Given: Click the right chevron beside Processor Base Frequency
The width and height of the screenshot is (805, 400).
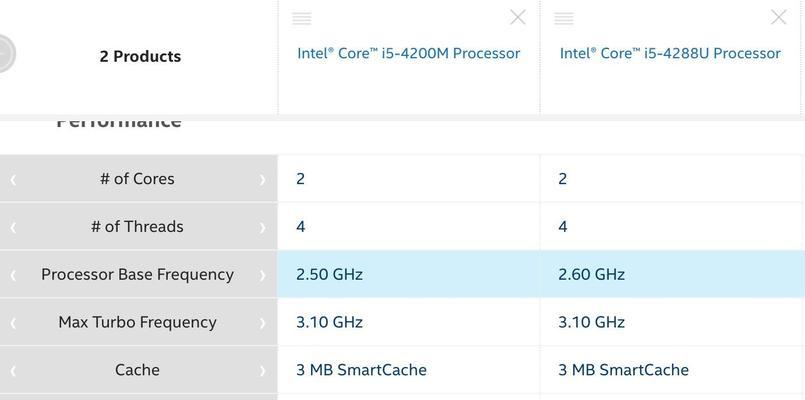Looking at the screenshot, I should pyautogui.click(x=262, y=275).
